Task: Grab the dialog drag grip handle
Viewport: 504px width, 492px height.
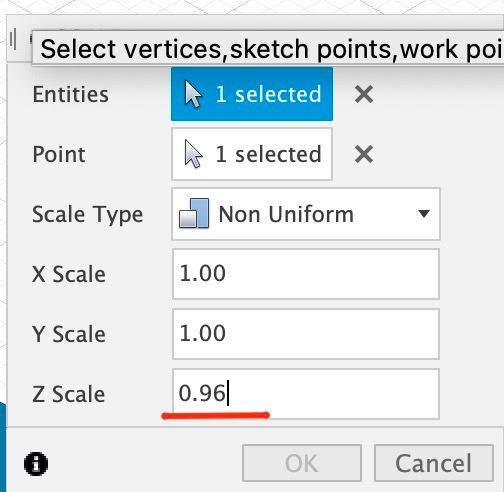Action: tap(13, 39)
